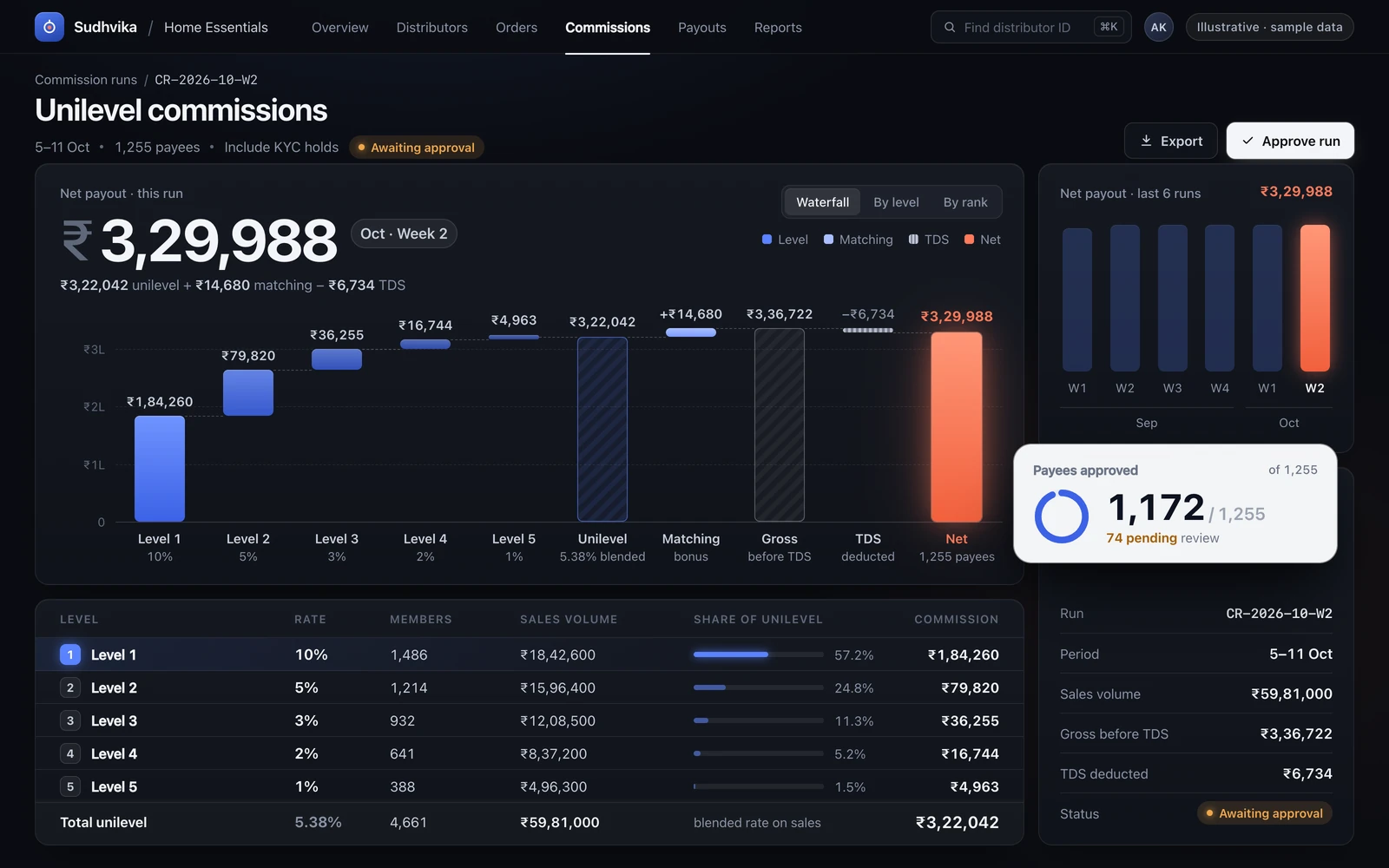
Task: Open the Distributors nav tab
Action: (x=431, y=28)
